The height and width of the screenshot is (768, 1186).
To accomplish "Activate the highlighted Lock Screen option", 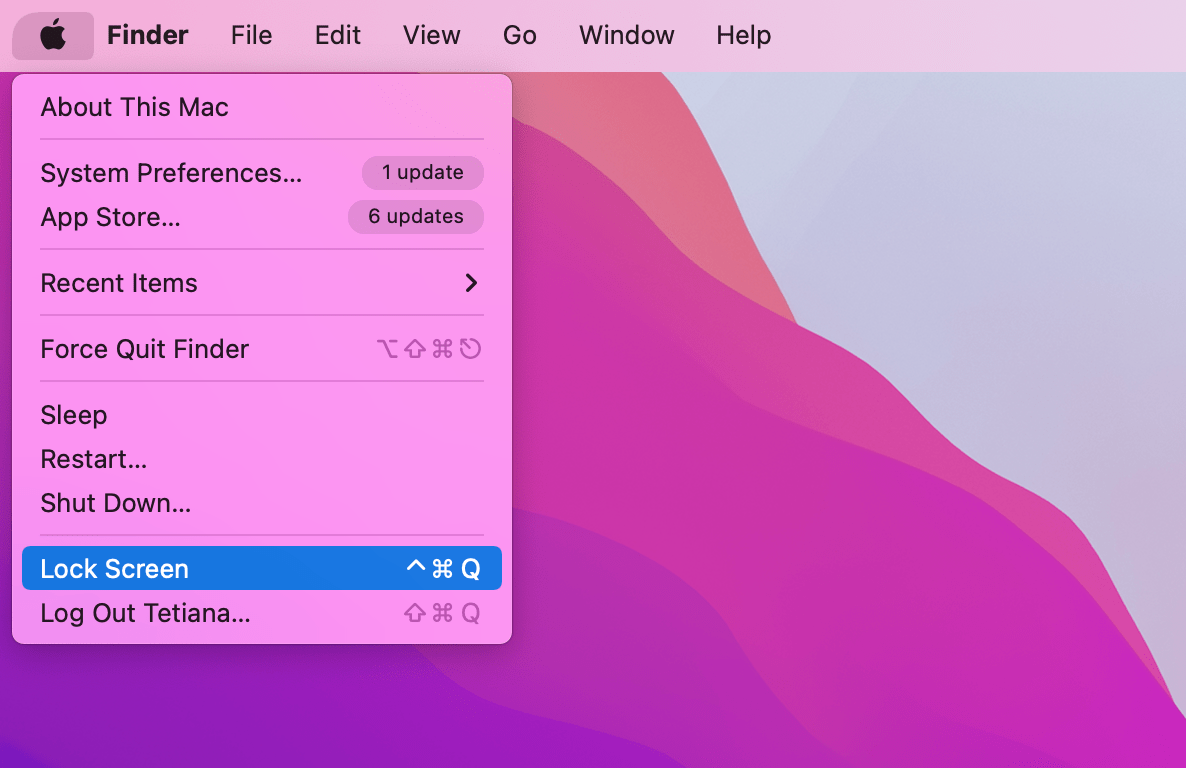I will 113,568.
